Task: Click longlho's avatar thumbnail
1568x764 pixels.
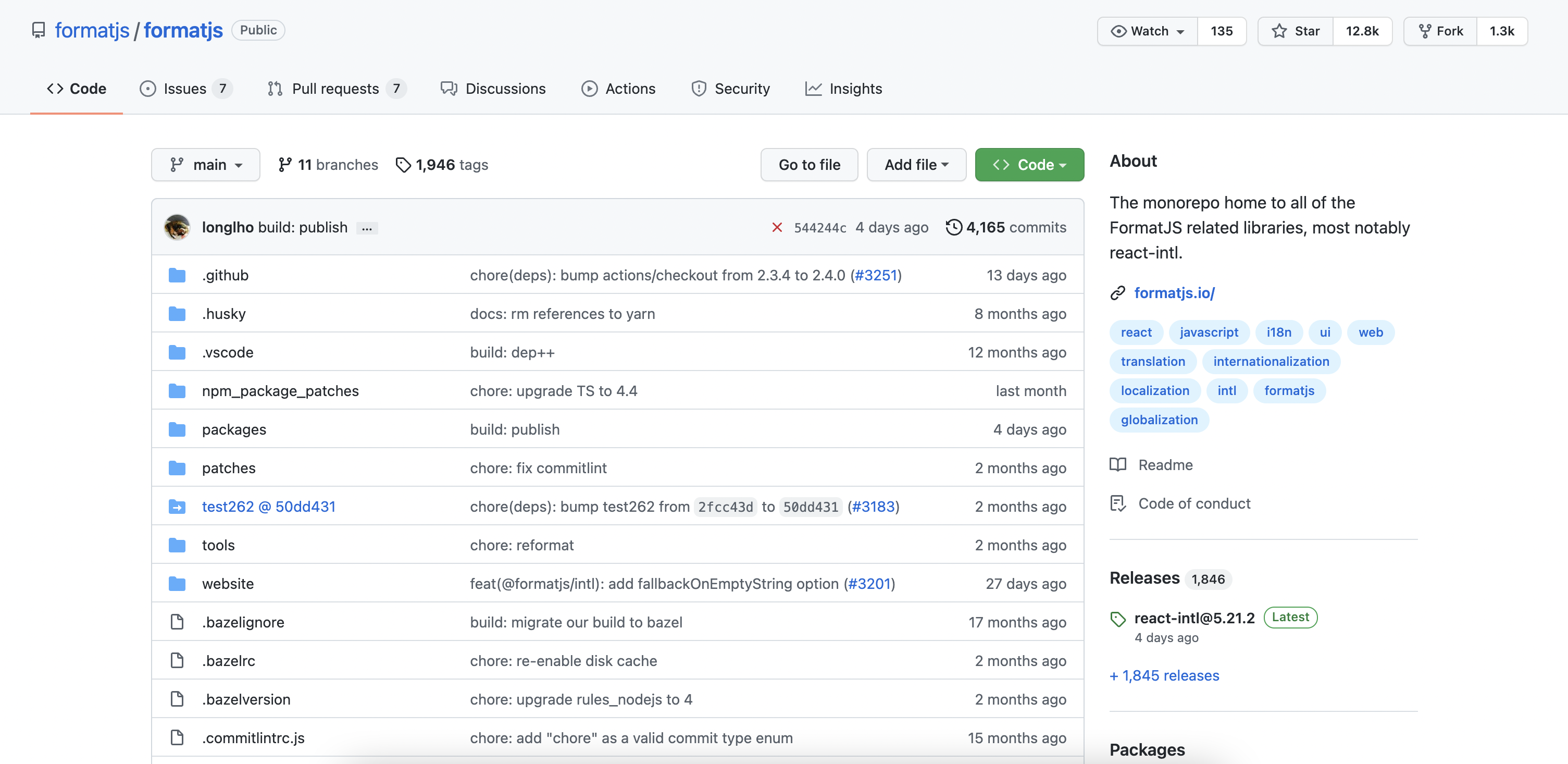Action: 177,228
